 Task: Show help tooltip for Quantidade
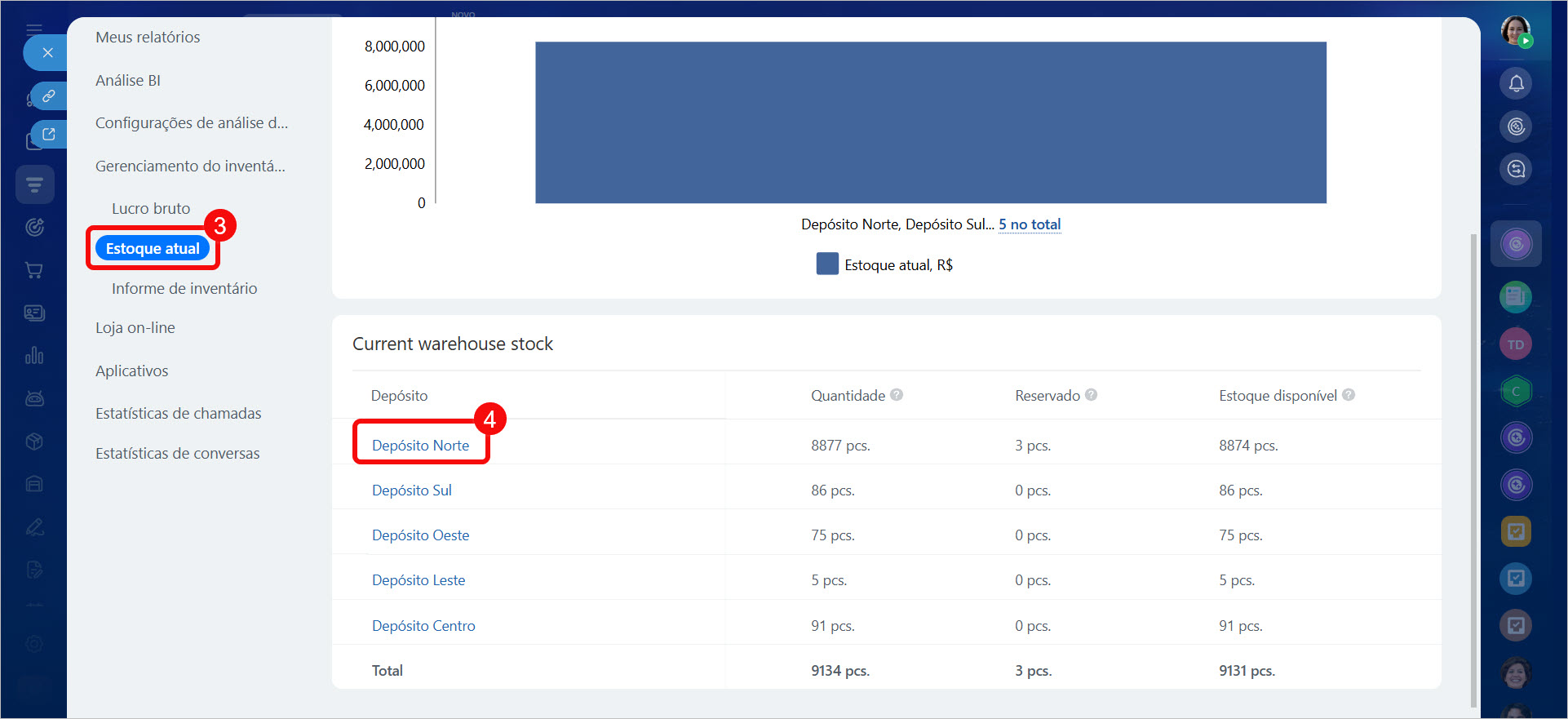point(897,395)
